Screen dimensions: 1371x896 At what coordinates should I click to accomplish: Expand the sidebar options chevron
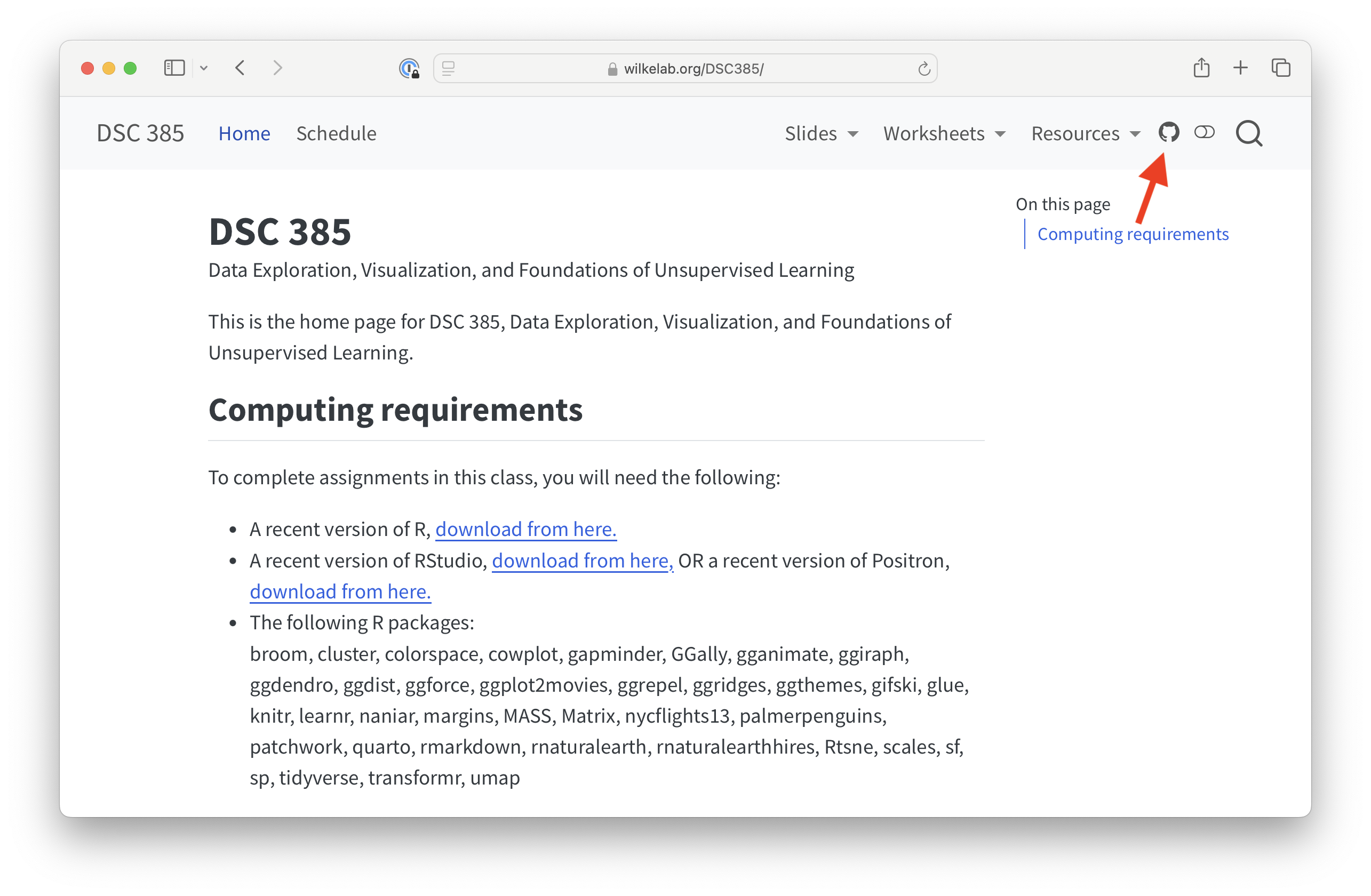(203, 68)
